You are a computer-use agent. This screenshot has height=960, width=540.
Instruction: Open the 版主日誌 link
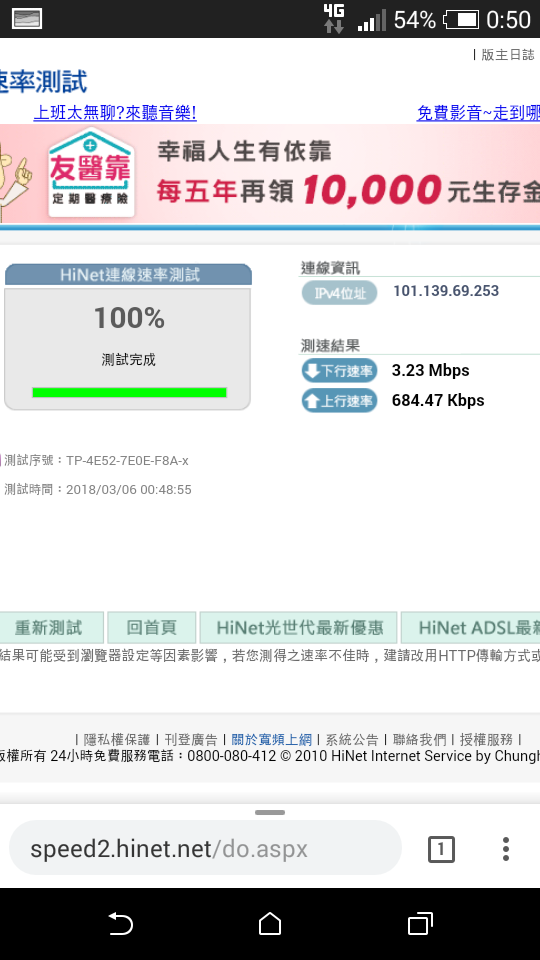pyautogui.click(x=508, y=54)
